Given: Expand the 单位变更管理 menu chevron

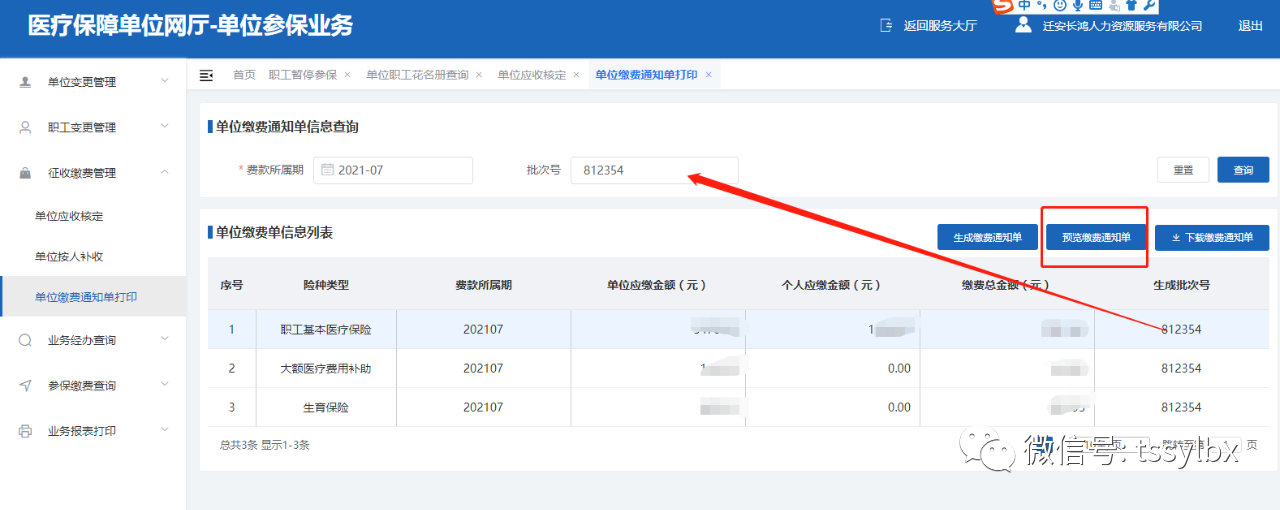Looking at the screenshot, I should 165,82.
